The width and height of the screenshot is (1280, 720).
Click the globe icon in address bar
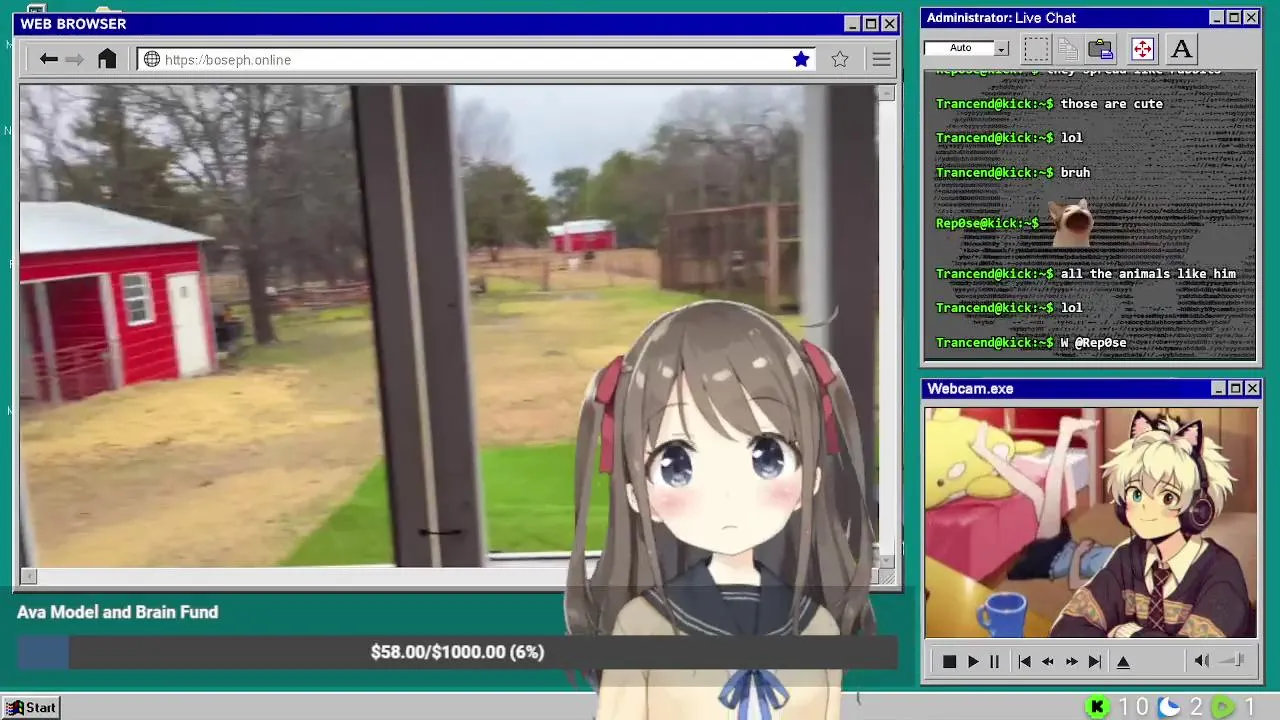pyautogui.click(x=152, y=60)
